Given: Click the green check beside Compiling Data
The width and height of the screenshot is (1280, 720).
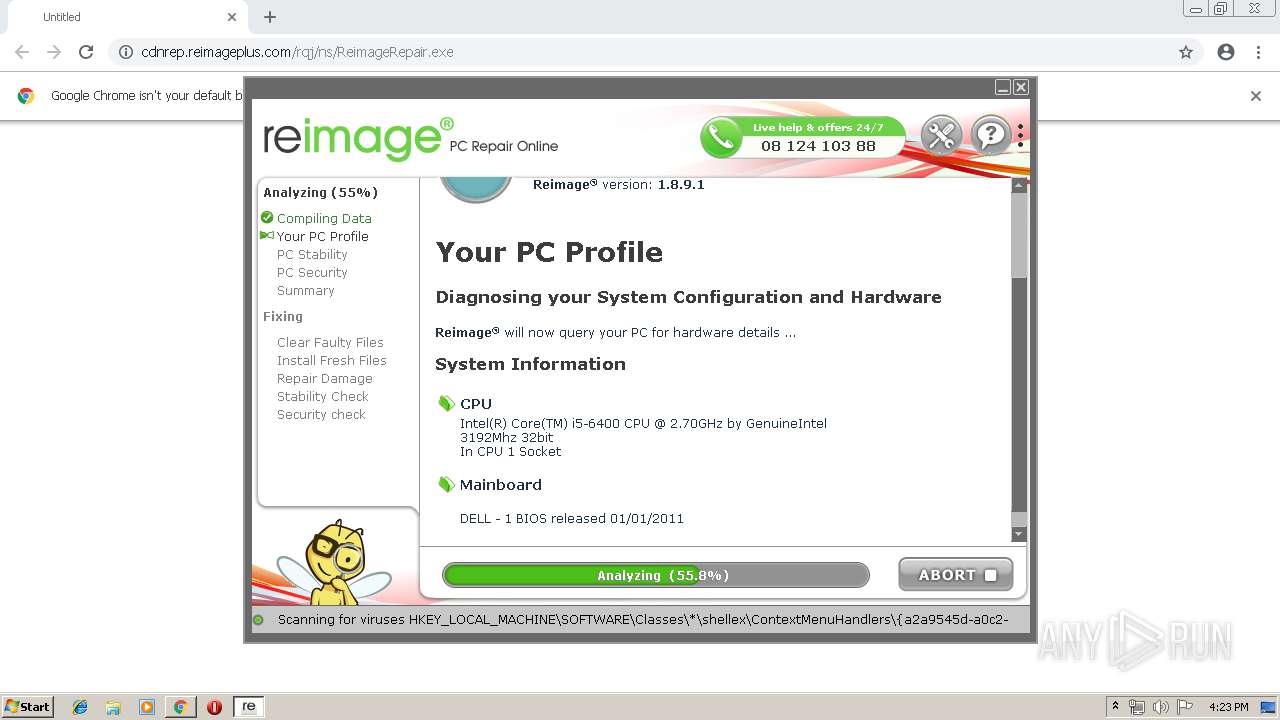Looking at the screenshot, I should coord(267,218).
